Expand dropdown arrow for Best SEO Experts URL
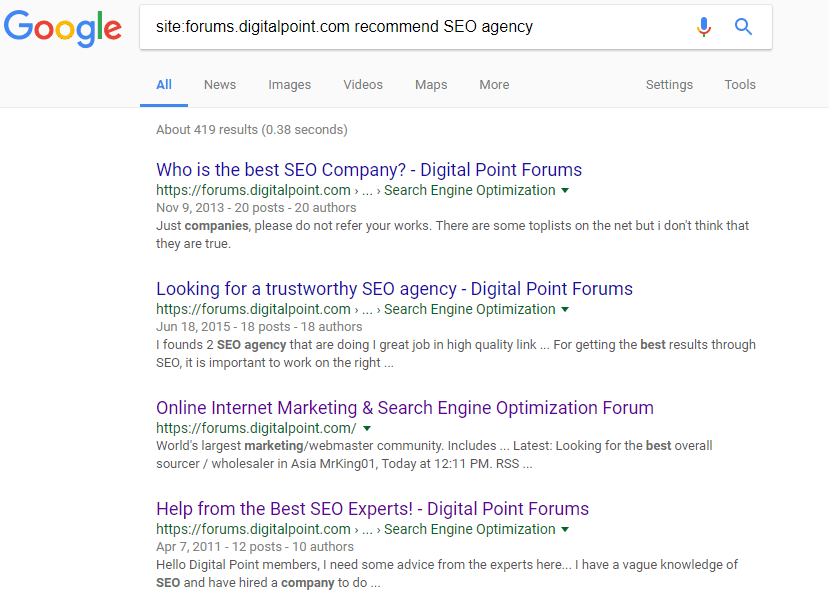Image resolution: width=829 pixels, height=597 pixels. point(565,529)
